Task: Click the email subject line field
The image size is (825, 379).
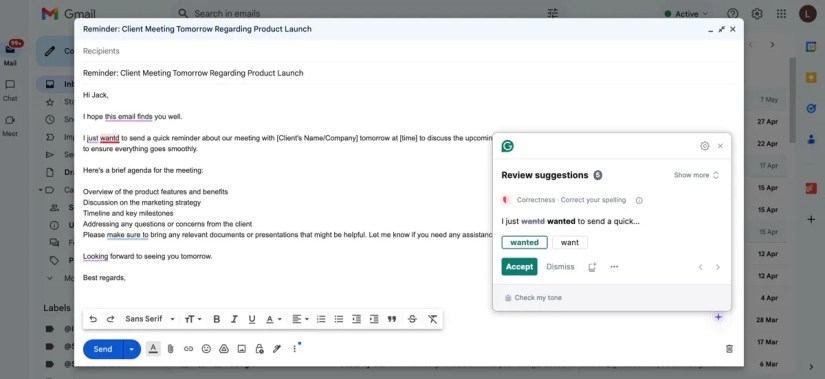Action: pyautogui.click(x=408, y=73)
